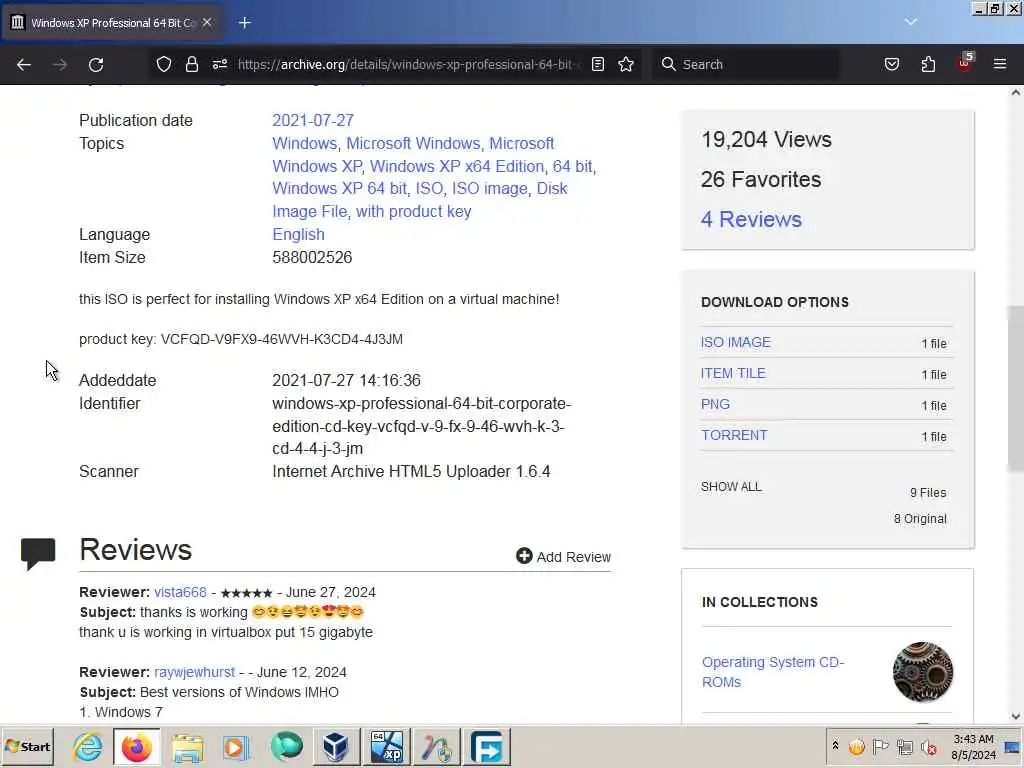Open the 64 bit topic link
The width and height of the screenshot is (1024, 768).
pos(572,166)
